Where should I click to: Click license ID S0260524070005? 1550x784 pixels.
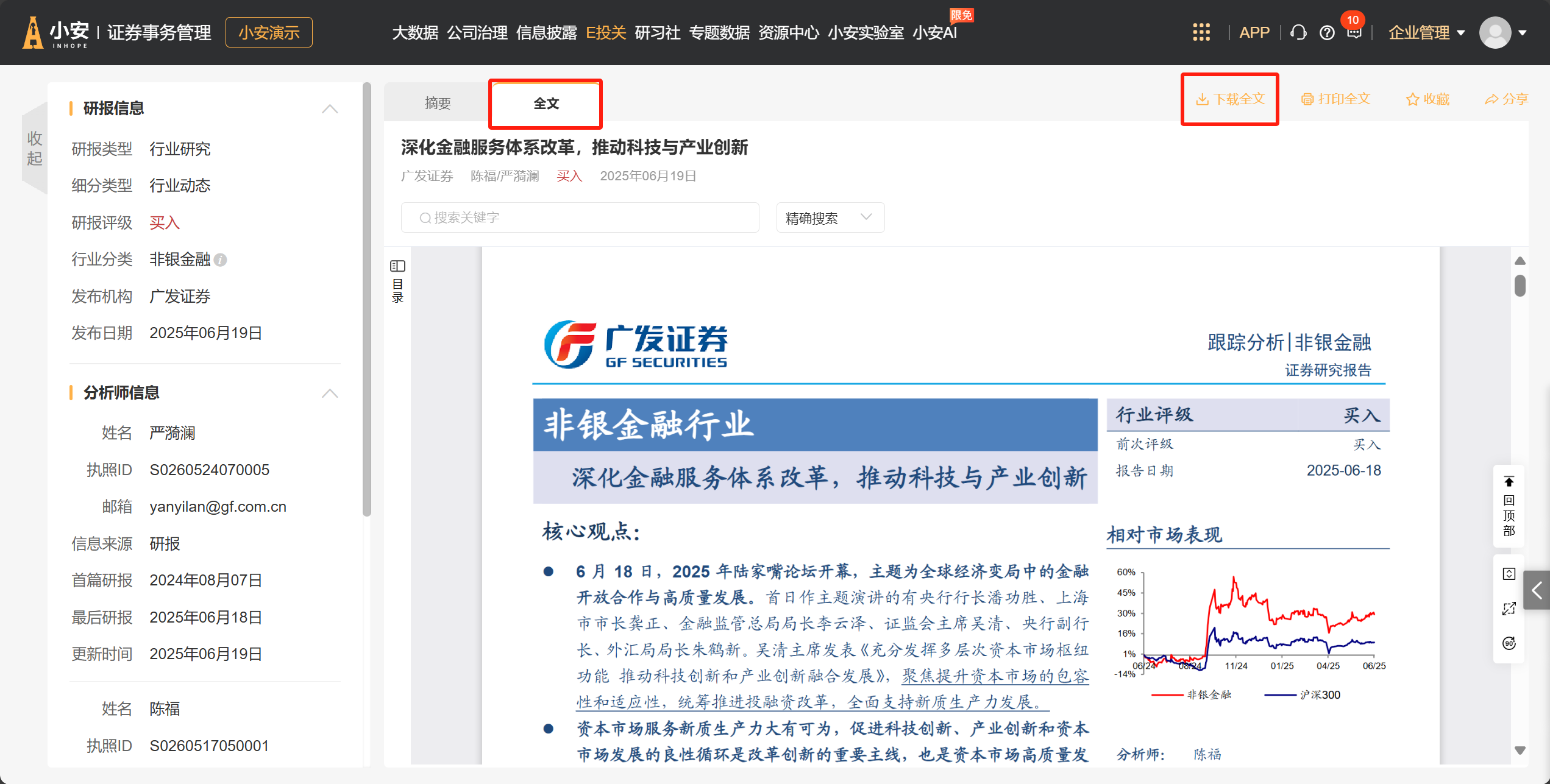point(209,470)
